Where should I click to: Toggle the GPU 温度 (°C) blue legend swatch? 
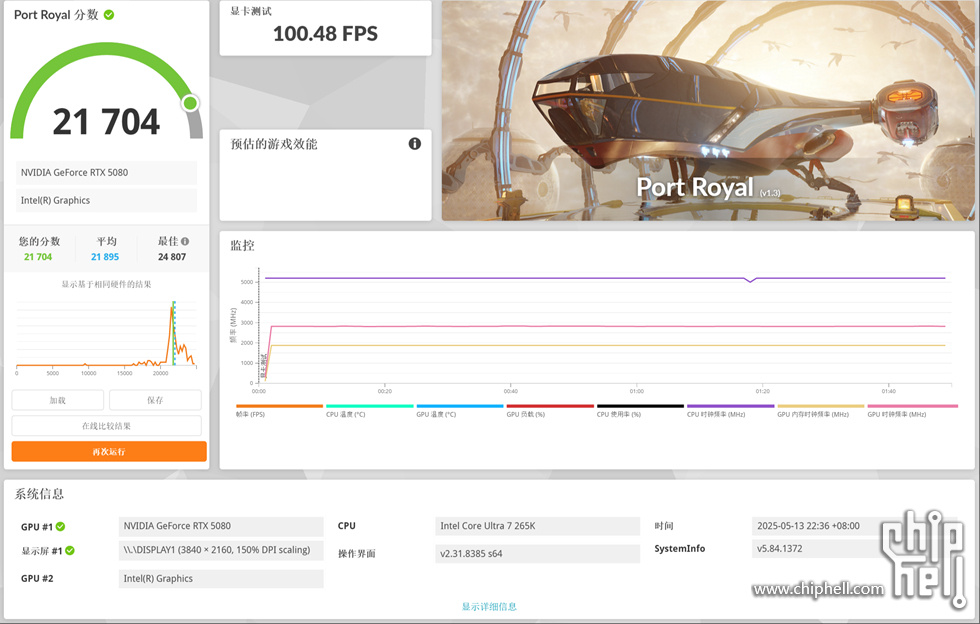[460, 406]
